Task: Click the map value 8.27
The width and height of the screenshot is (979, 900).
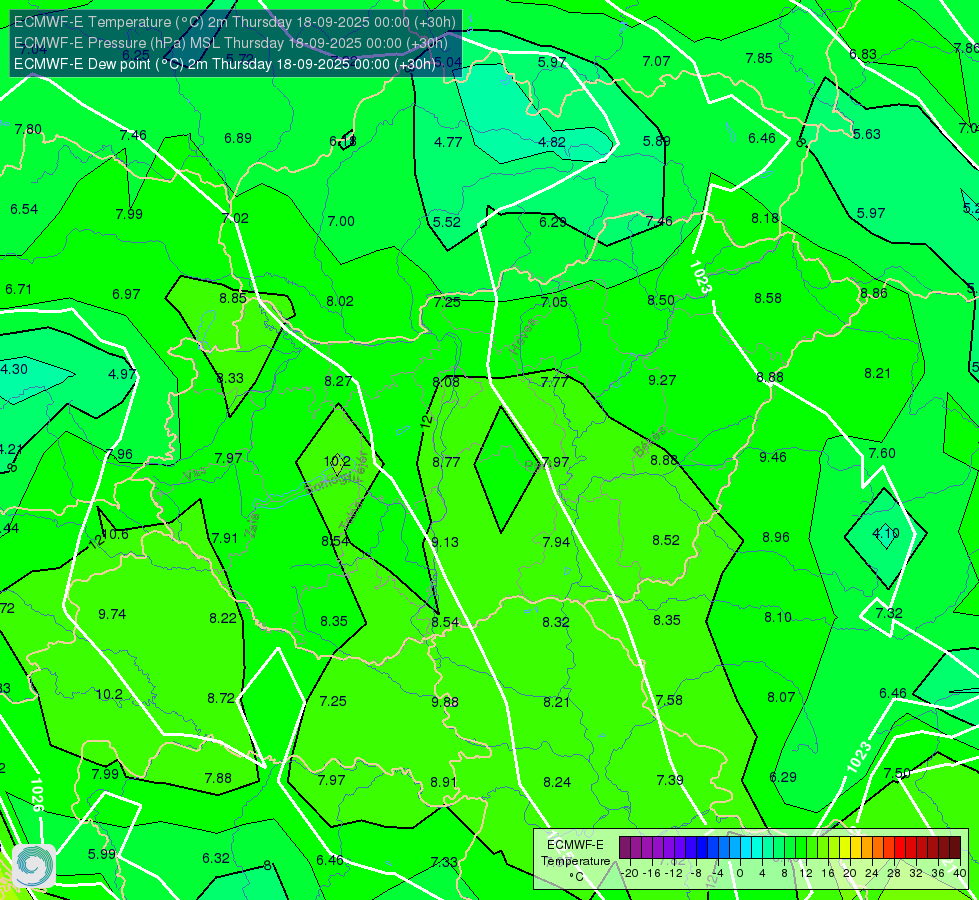Action: pyautogui.click(x=338, y=381)
